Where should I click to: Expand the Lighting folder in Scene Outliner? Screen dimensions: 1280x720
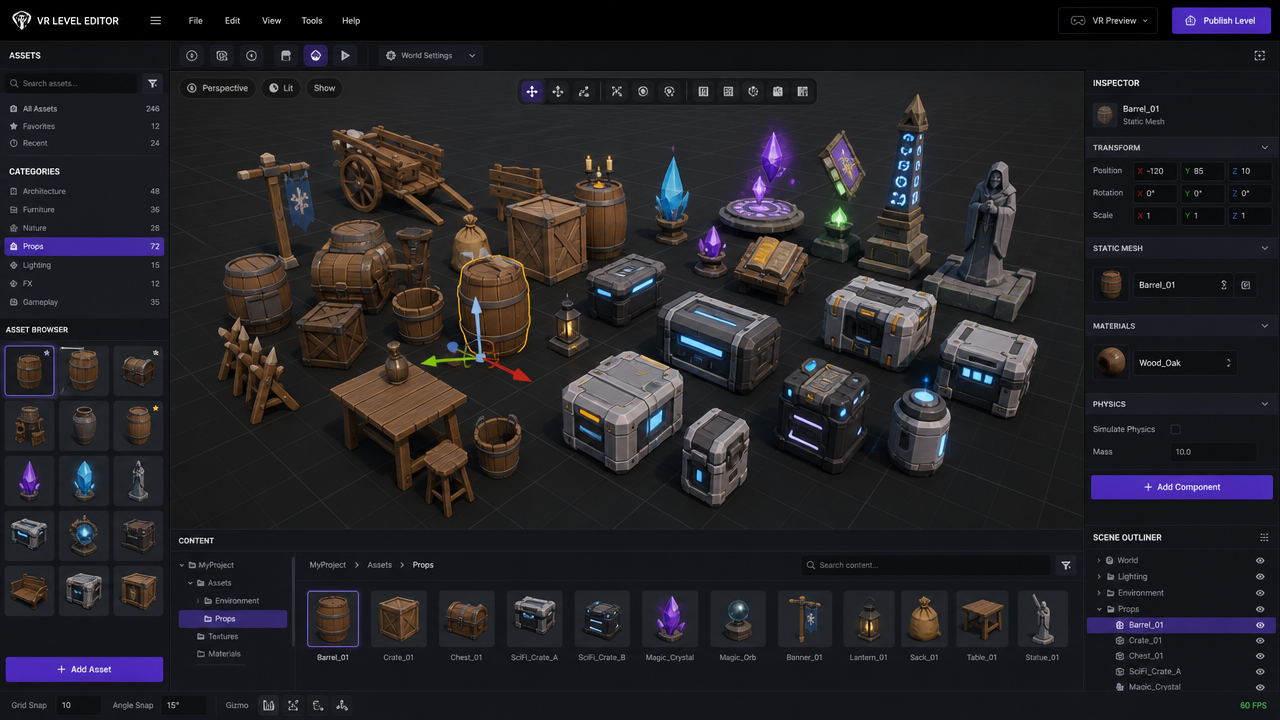[x=1099, y=577]
